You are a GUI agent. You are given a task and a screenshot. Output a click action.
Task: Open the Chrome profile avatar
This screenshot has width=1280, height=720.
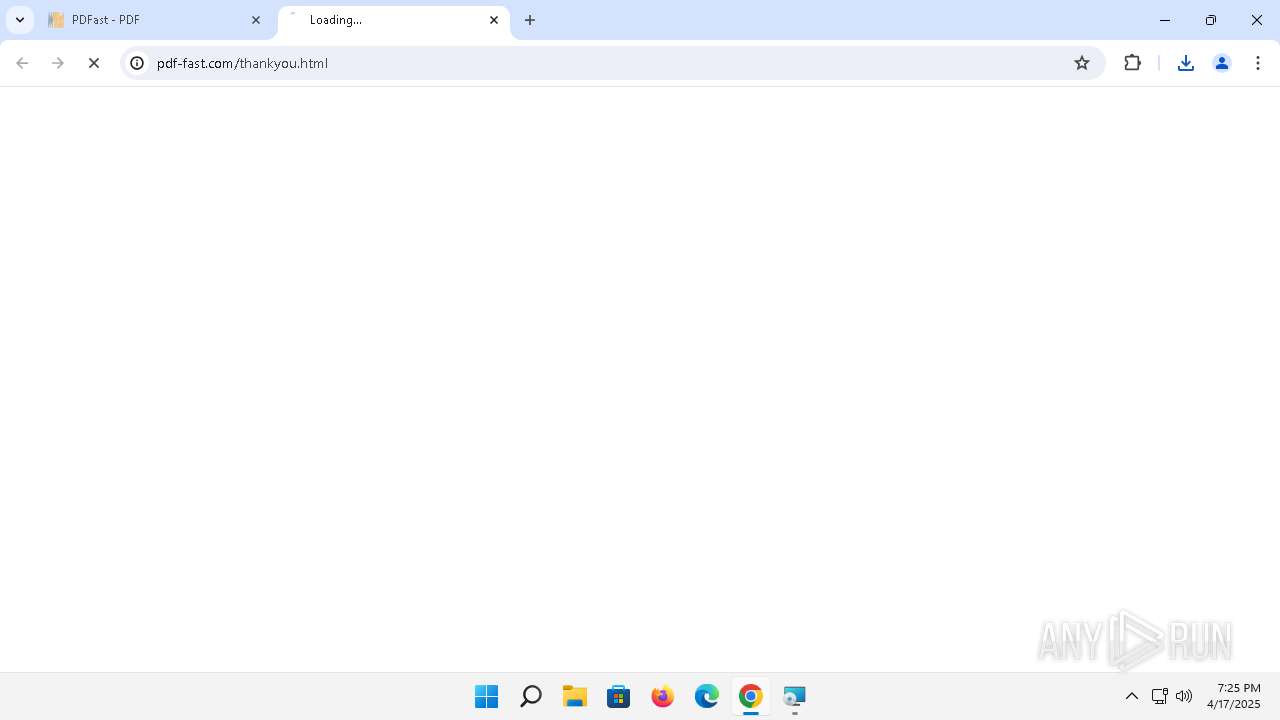1222,63
